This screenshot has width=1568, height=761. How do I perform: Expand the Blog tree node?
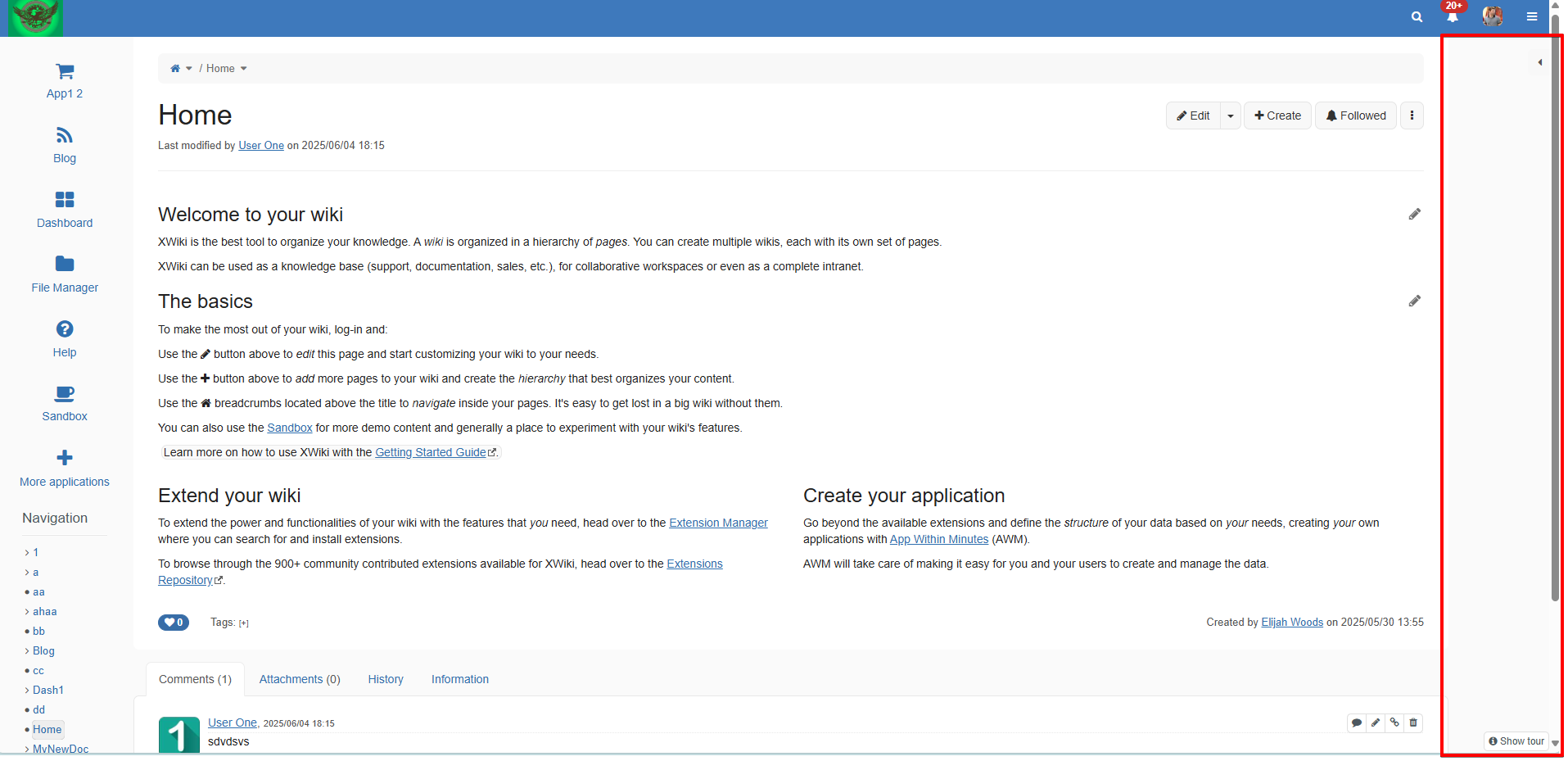point(27,651)
